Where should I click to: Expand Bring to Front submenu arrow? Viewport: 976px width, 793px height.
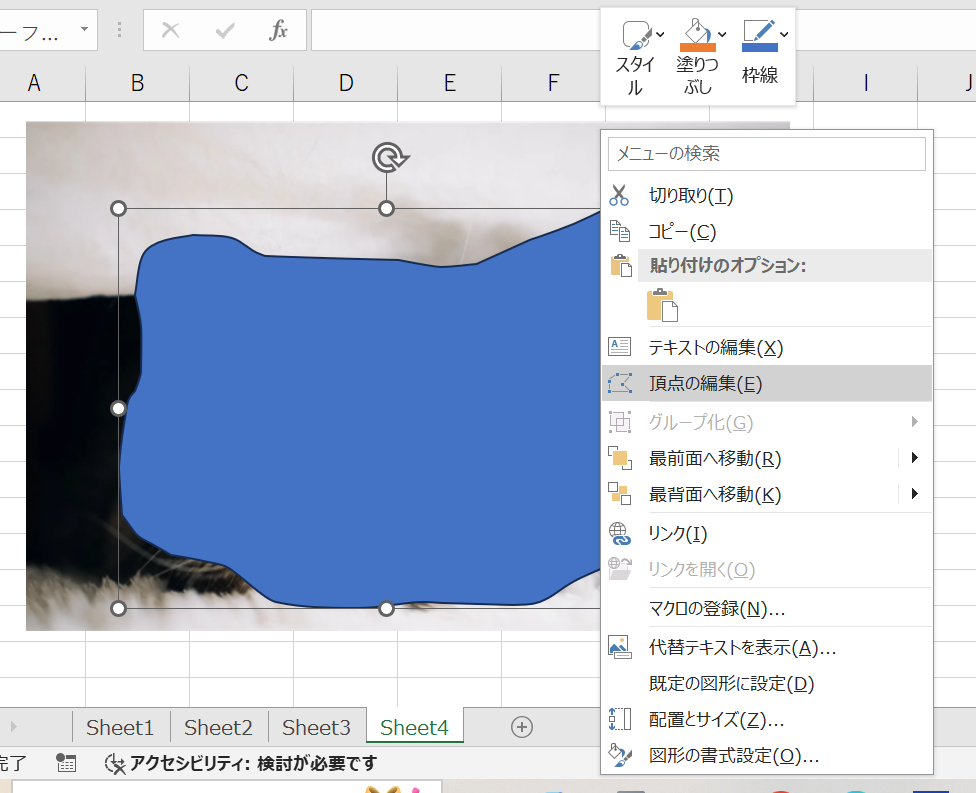coord(914,458)
